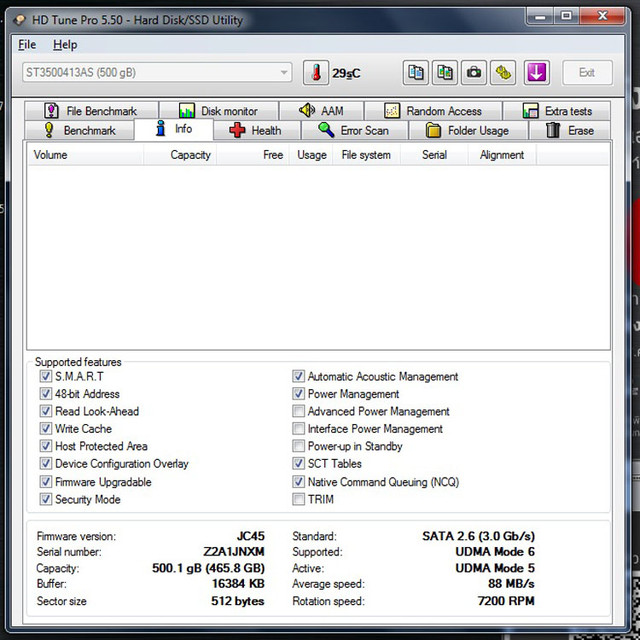Open the Help menu
This screenshot has width=640, height=640.
[x=65, y=44]
